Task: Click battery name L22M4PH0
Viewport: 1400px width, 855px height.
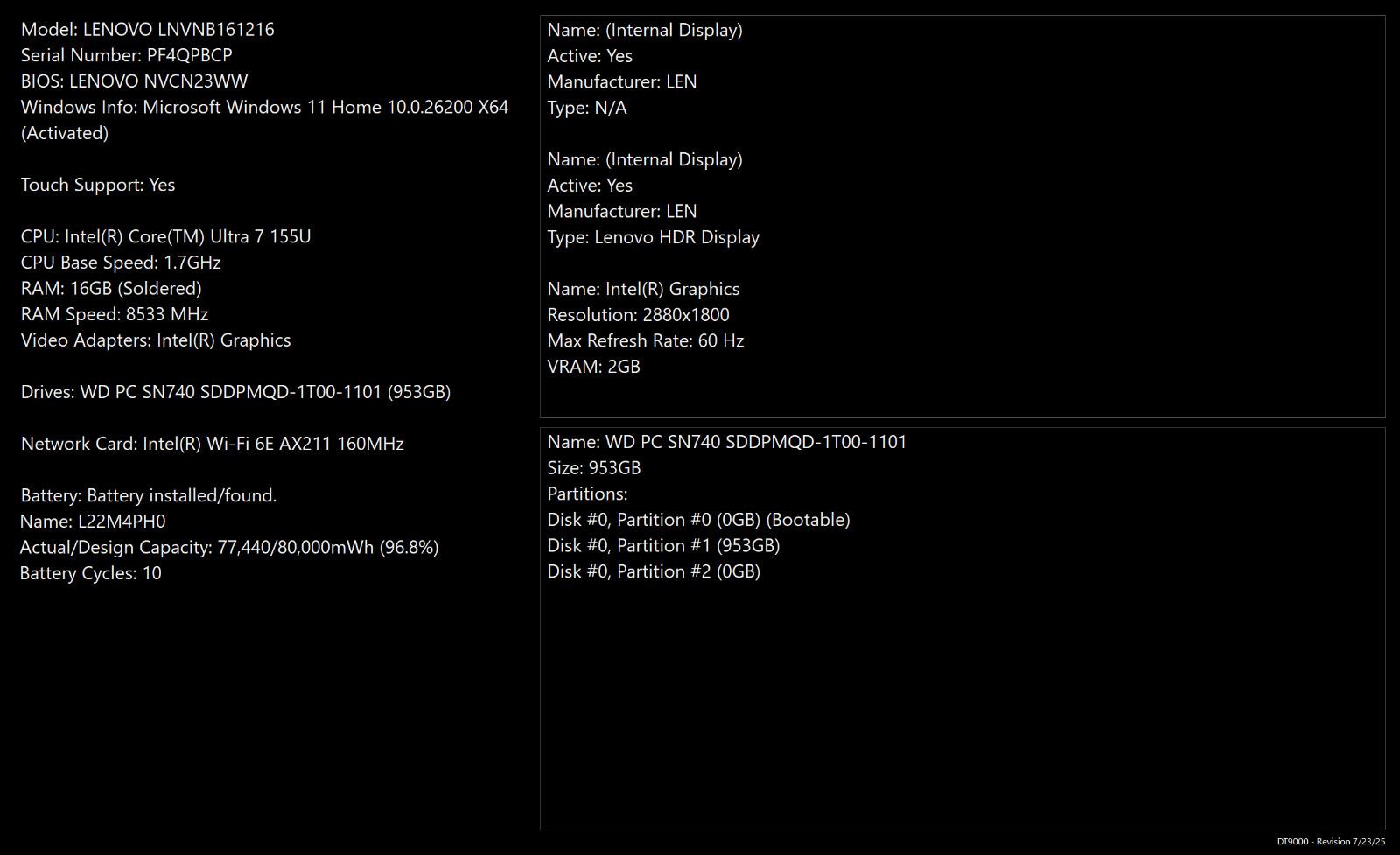Action: [x=93, y=522]
